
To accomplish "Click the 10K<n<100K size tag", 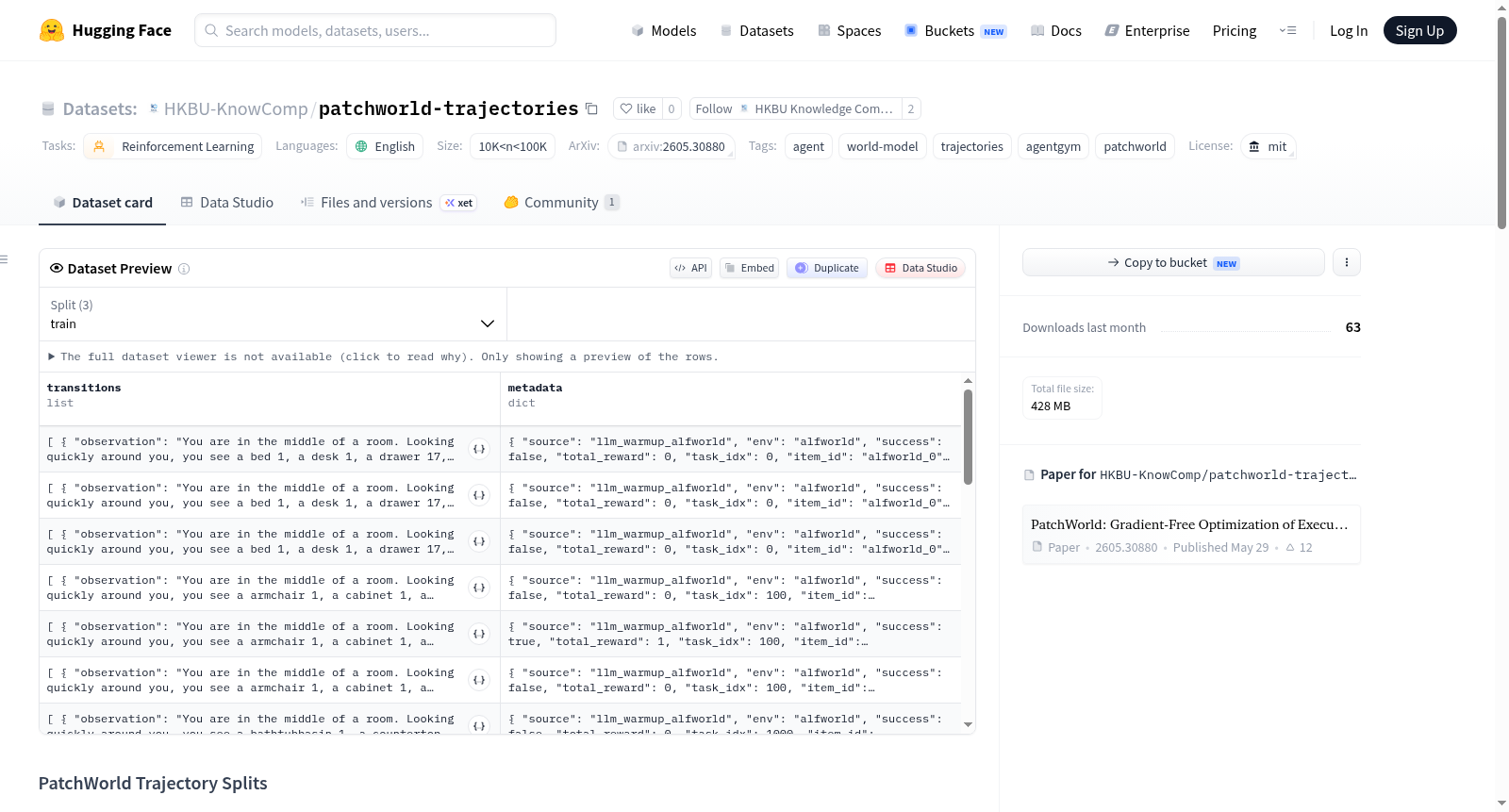I will 513,146.
